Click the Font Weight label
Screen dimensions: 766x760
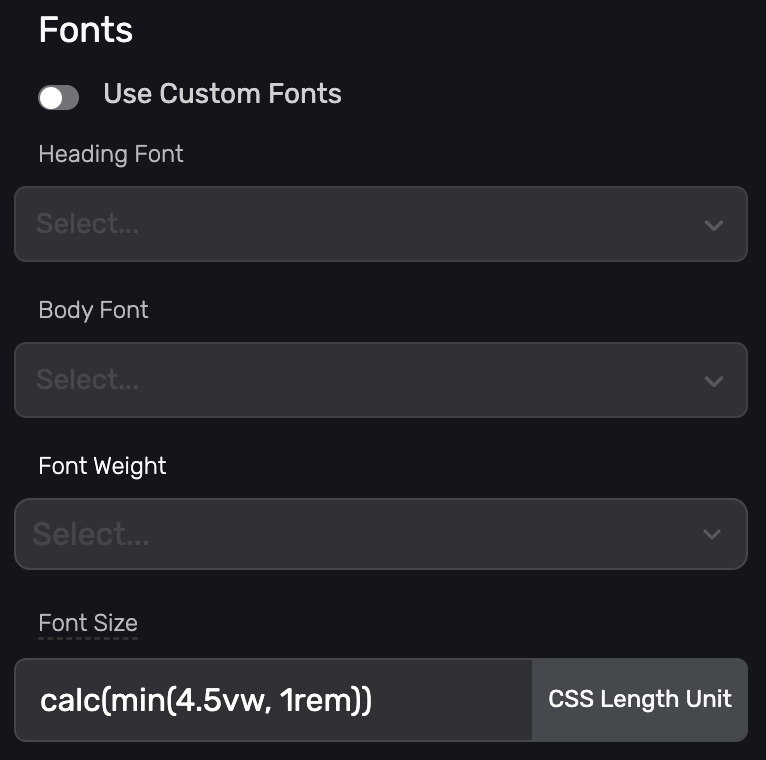(102, 466)
